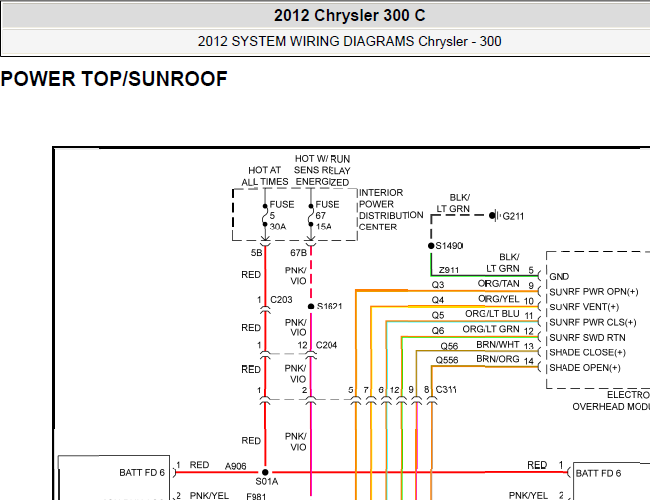Click the S1490 splice dot

(x=431, y=246)
